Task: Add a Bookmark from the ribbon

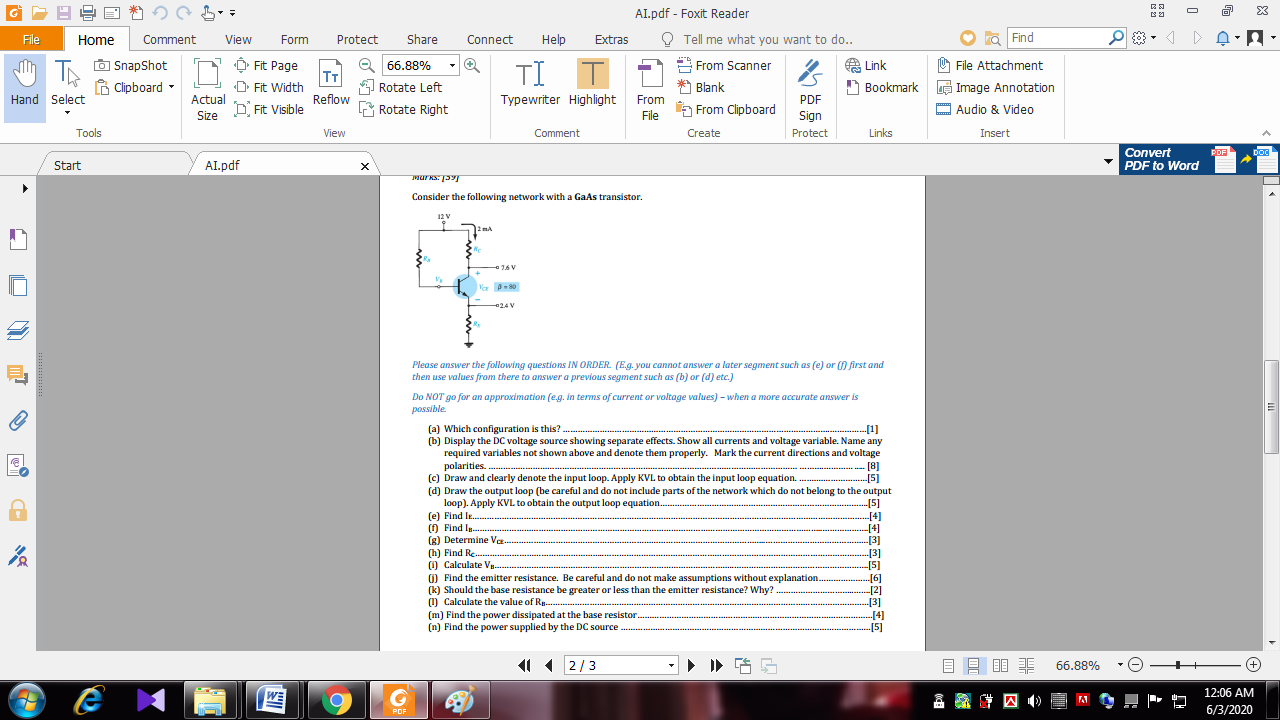Action: (882, 87)
